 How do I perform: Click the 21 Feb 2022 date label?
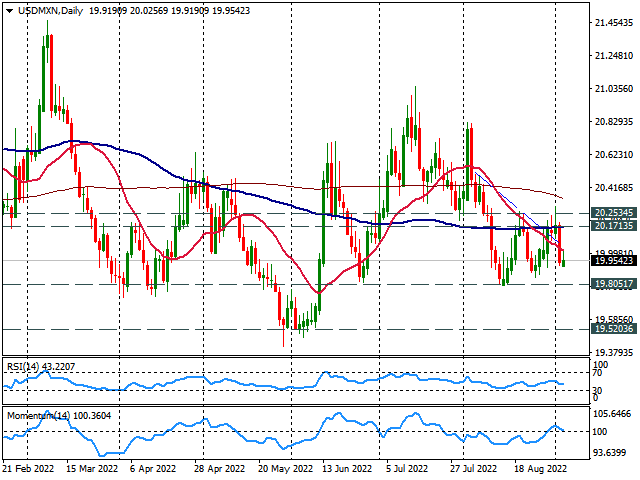[x=30, y=467]
